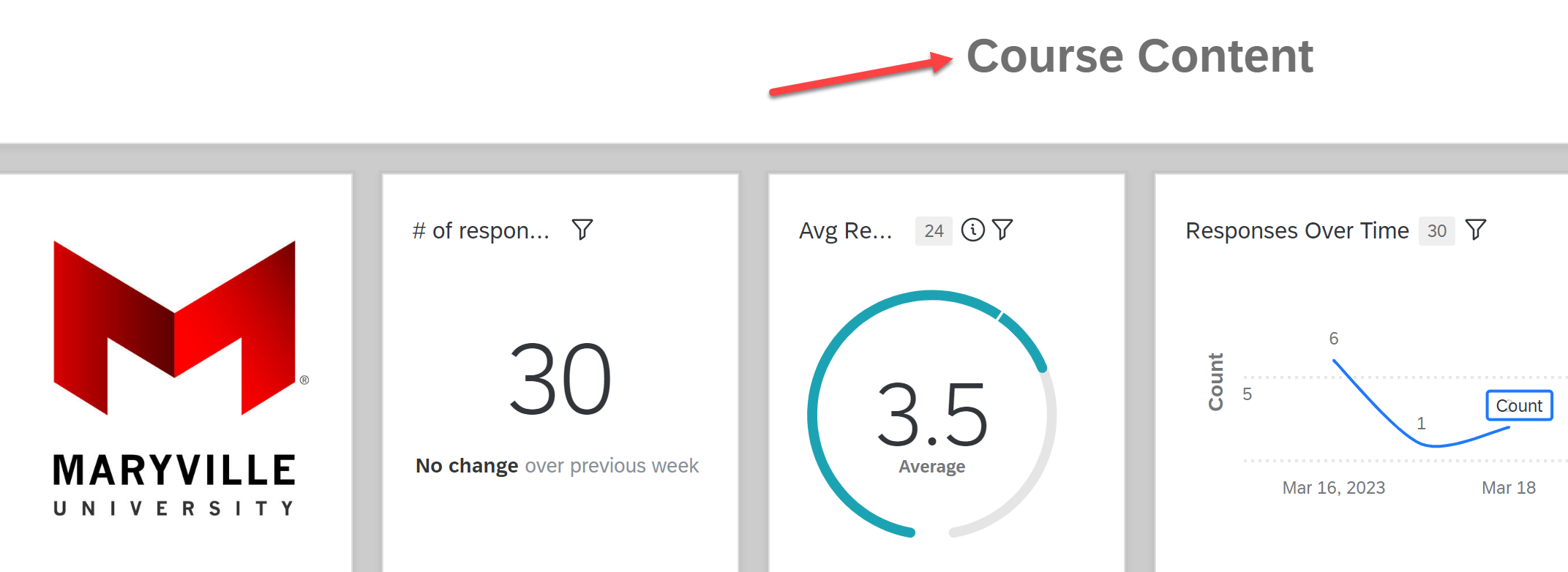
Task: Click the y-axis value 5
Action: 1247,394
